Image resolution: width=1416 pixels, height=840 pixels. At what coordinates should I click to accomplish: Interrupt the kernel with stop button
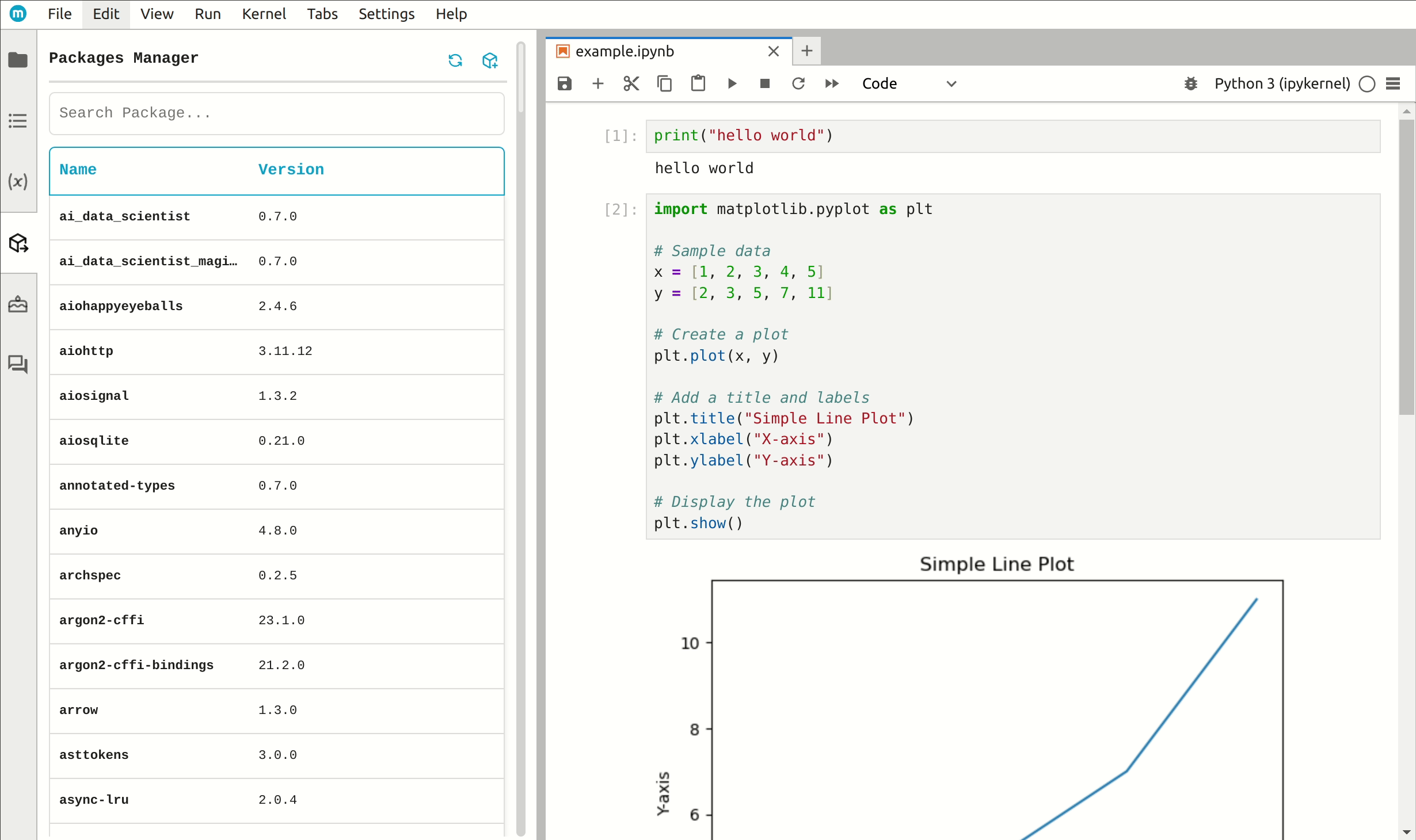764,83
